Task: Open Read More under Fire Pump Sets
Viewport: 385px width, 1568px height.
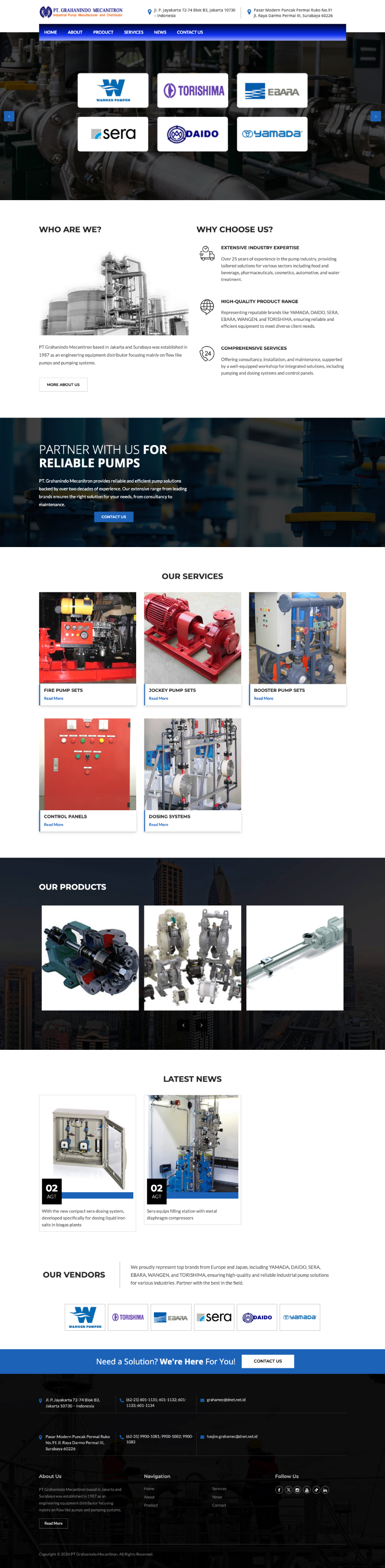Action: 53,698
